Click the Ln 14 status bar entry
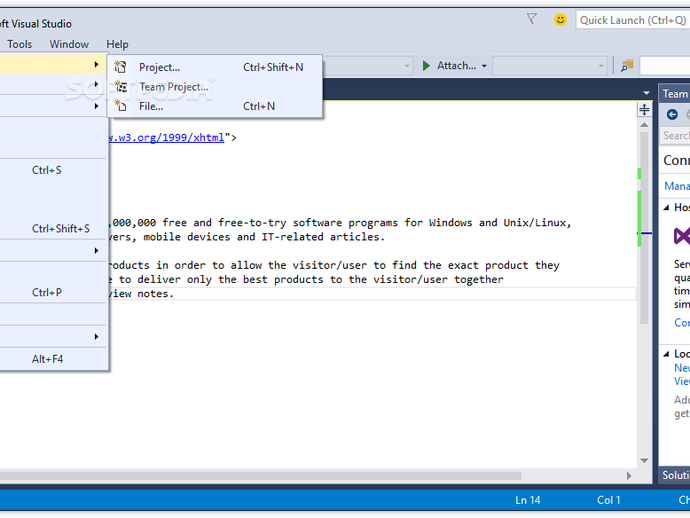This screenshot has width=690, height=518. point(528,500)
